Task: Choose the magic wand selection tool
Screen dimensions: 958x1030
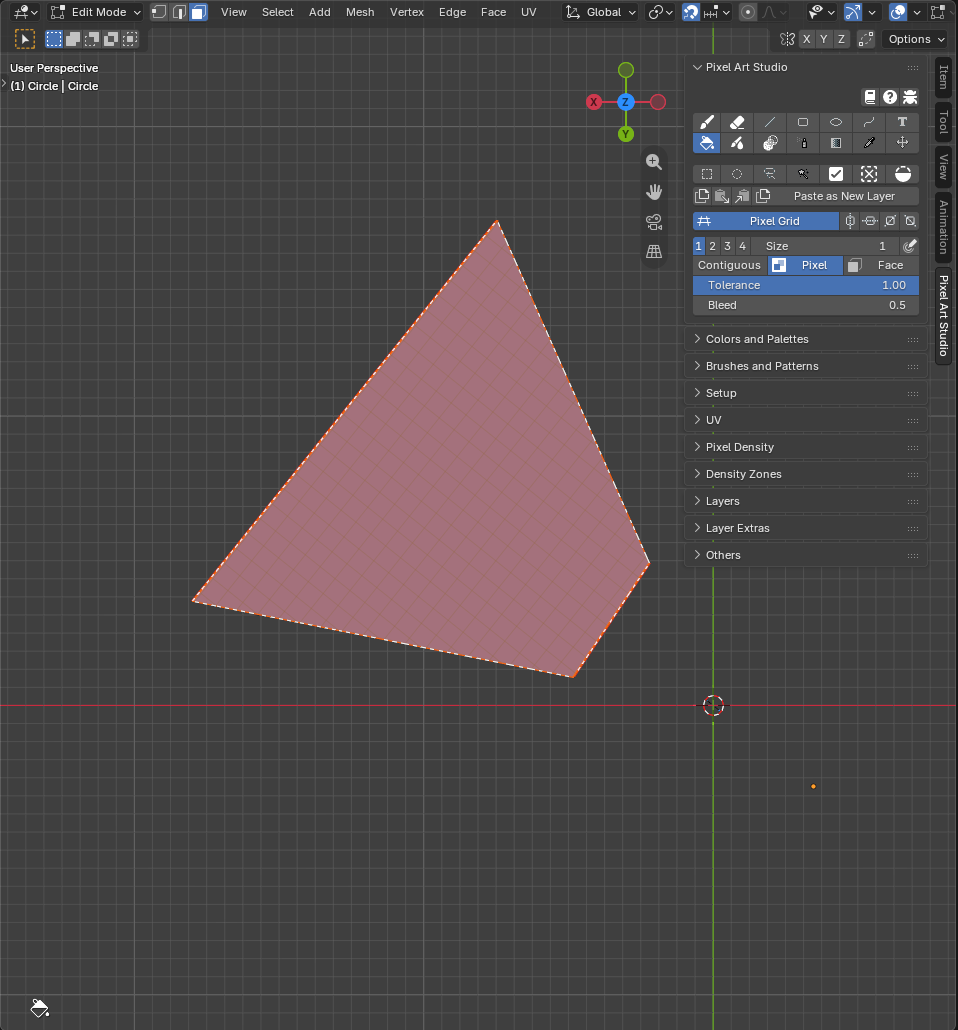Action: coord(803,174)
